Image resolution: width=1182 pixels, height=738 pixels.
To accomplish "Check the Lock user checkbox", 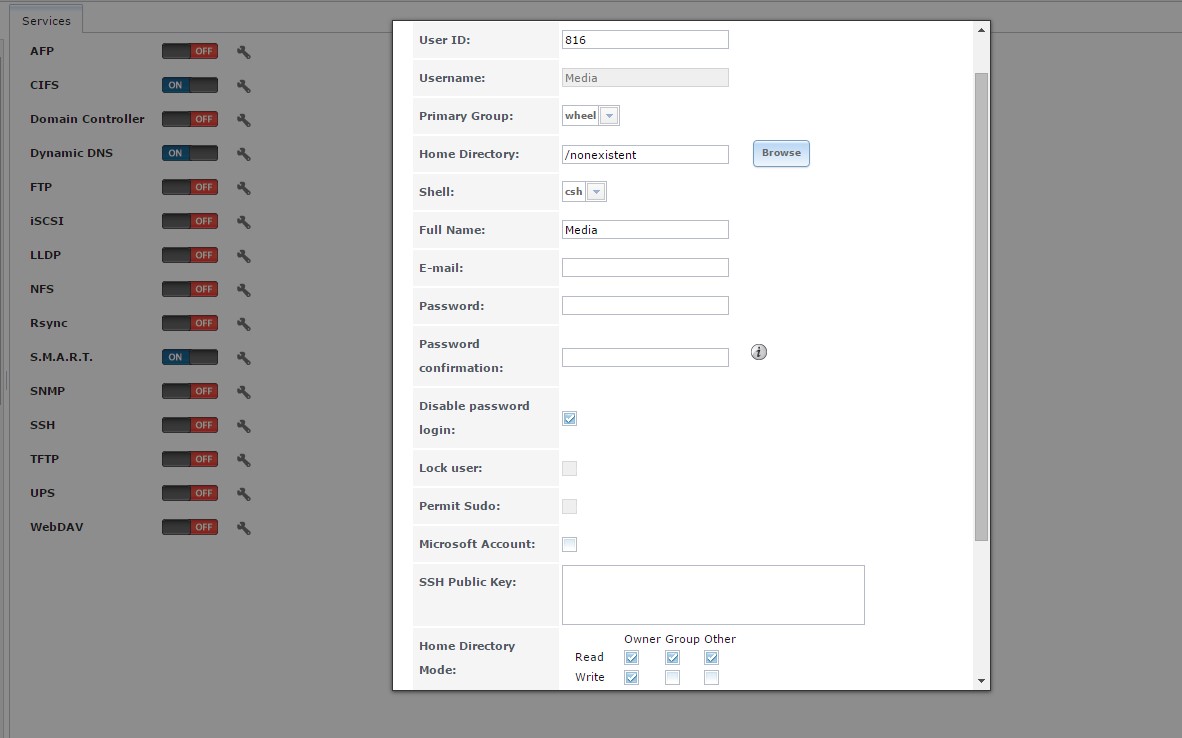I will (570, 469).
